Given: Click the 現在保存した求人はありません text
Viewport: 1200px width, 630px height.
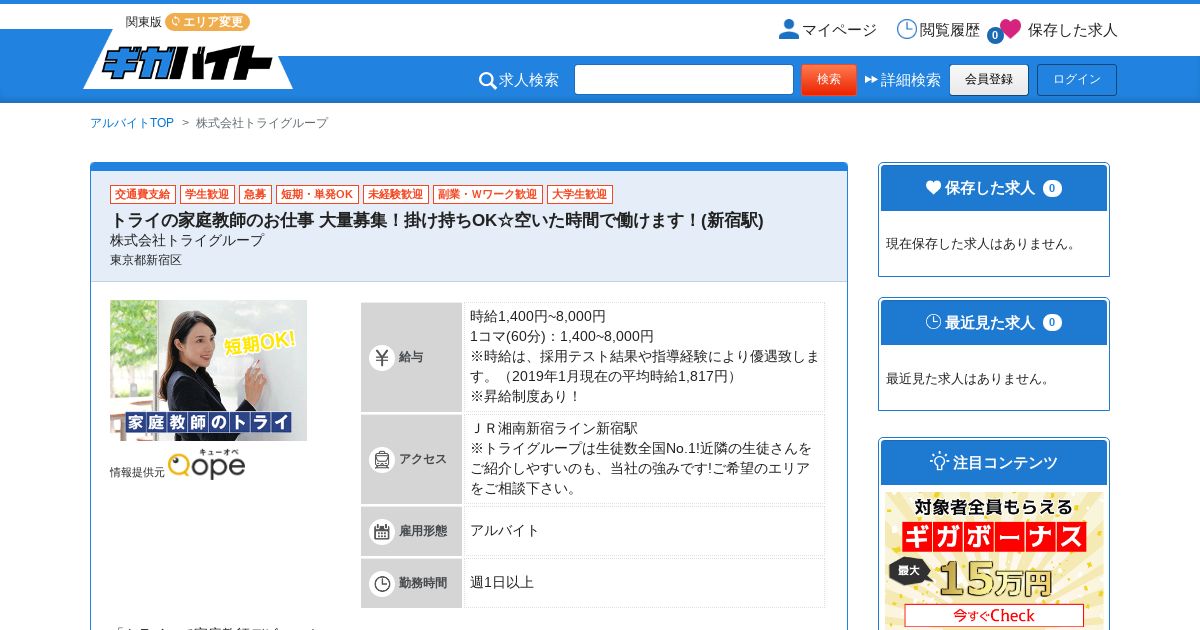Looking at the screenshot, I should coord(982,243).
